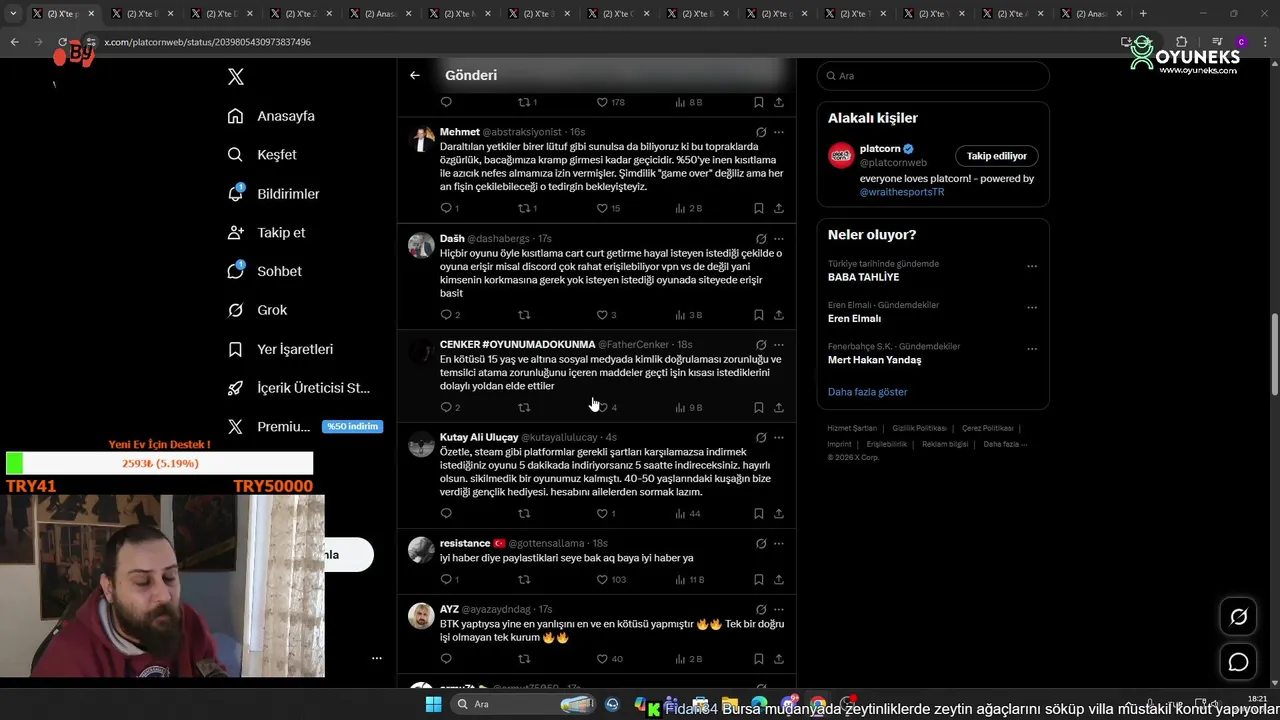1280x720 pixels.
Task: Share Mehmet's post
Action: 779,208
